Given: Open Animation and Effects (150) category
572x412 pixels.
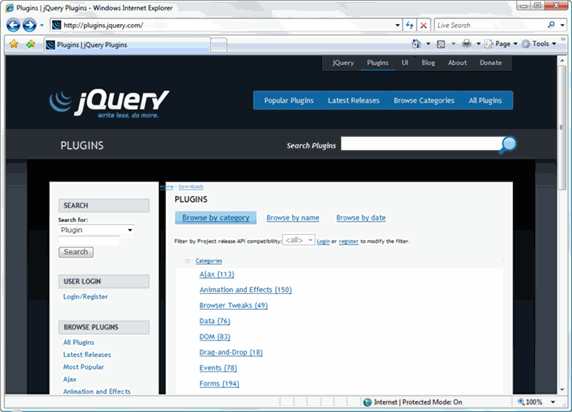Looking at the screenshot, I should pos(246,290).
